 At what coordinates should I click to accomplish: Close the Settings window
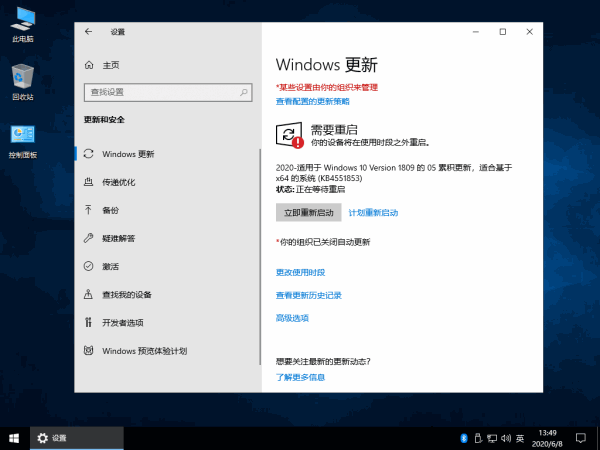coord(530,32)
